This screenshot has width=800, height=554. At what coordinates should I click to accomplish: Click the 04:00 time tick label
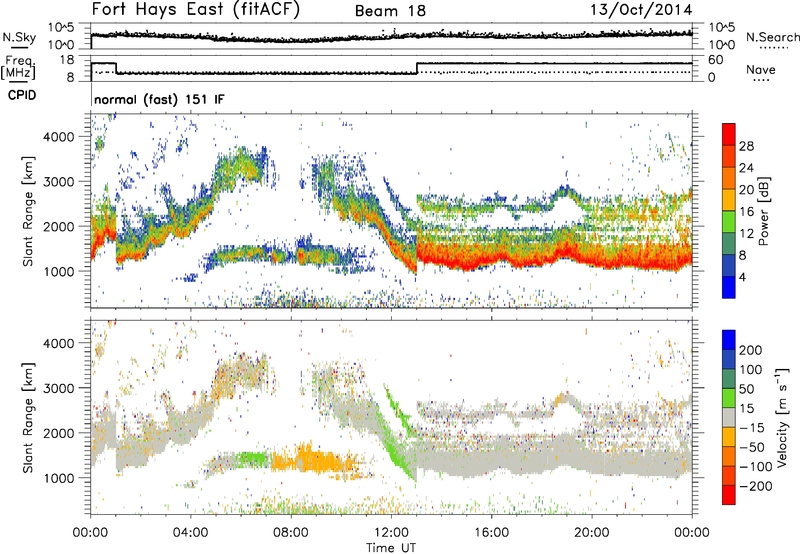(191, 533)
